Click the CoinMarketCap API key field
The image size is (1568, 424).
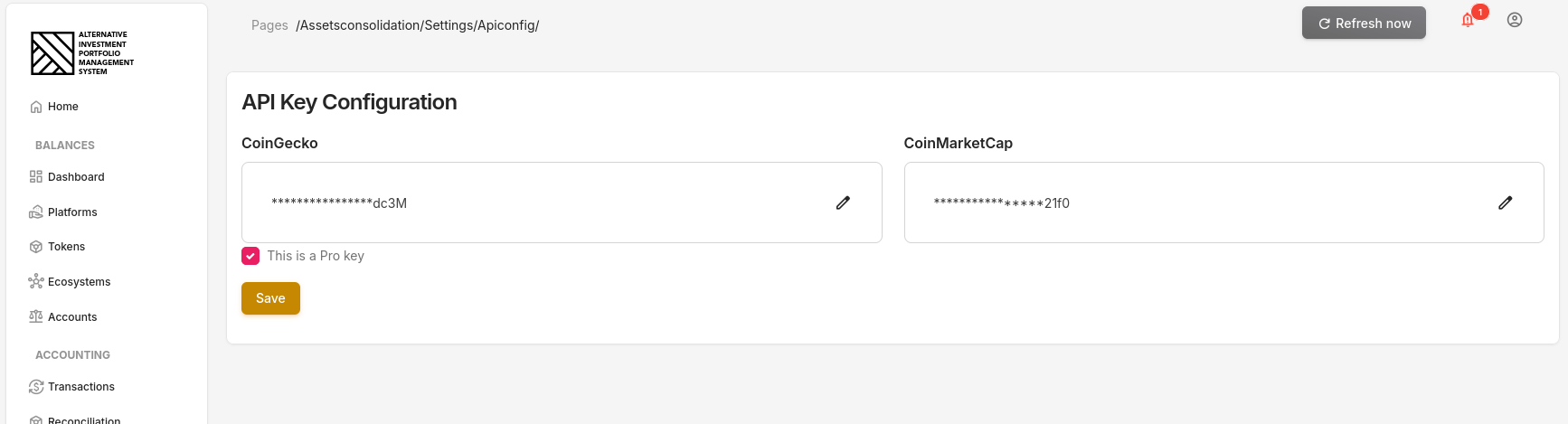[x=1203, y=203]
